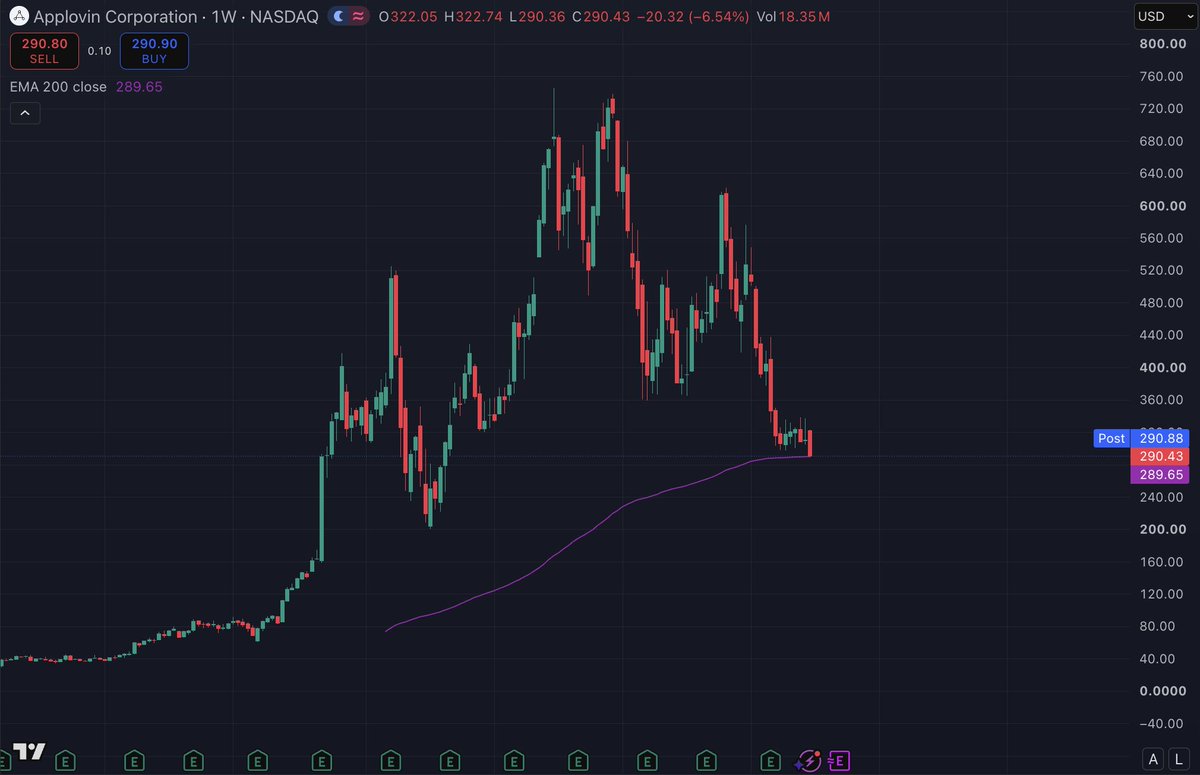The image size is (1200, 775).
Task: Click the post-market moon session icon
Action: [338, 17]
